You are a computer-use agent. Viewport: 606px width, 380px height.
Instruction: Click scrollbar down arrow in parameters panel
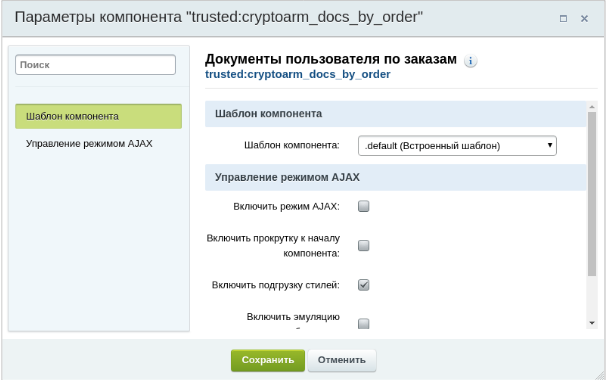[x=592, y=323]
